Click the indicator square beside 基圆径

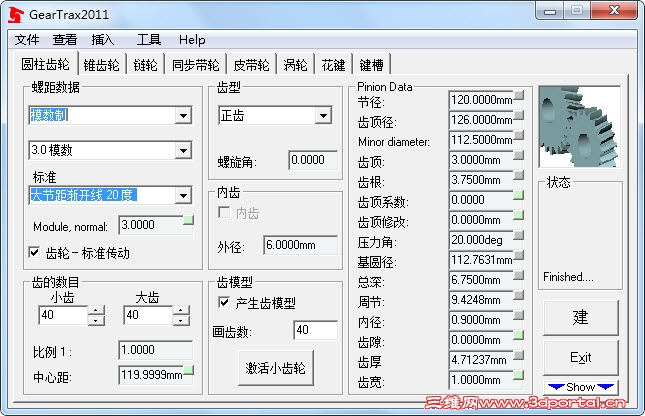[x=519, y=255]
